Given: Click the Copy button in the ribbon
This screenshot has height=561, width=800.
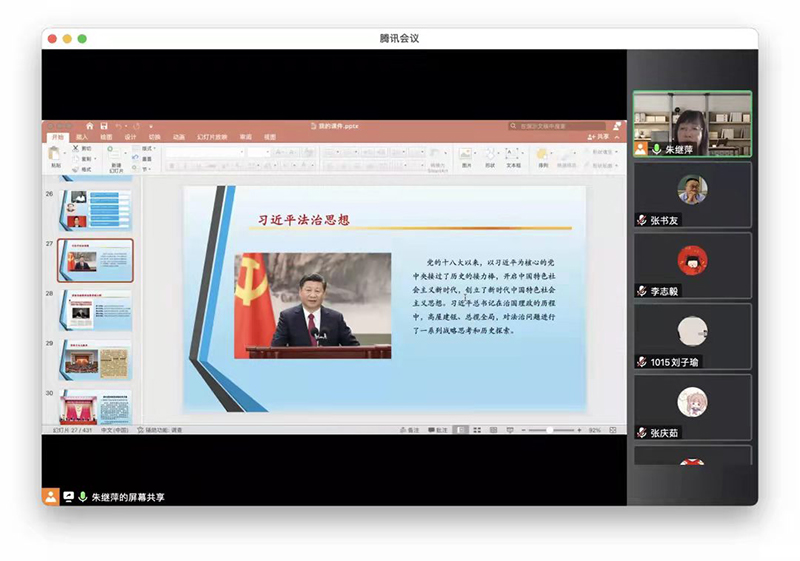Looking at the screenshot, I should (x=83, y=158).
